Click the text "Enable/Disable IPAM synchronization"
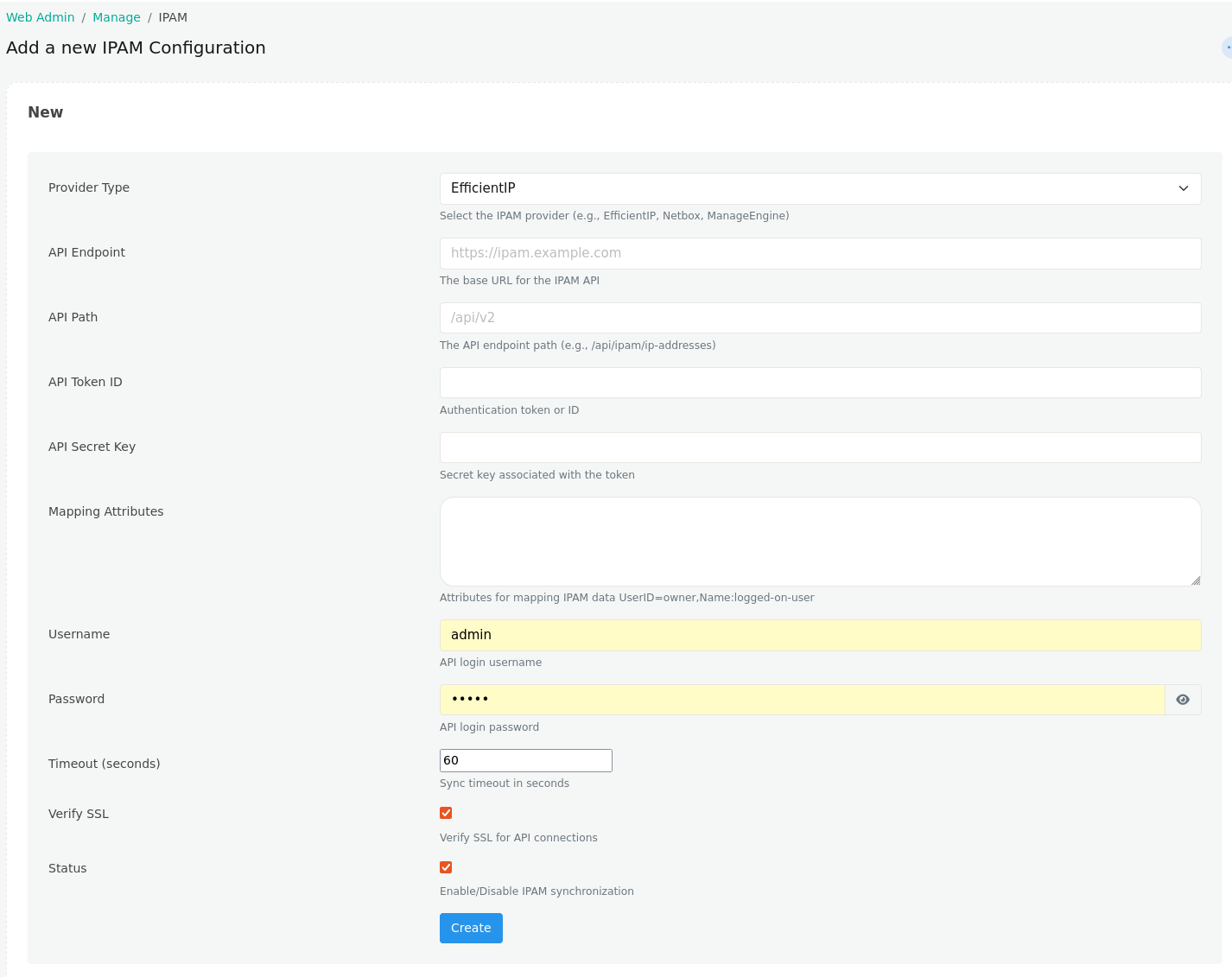The width and height of the screenshot is (1232, 977). coord(537,891)
